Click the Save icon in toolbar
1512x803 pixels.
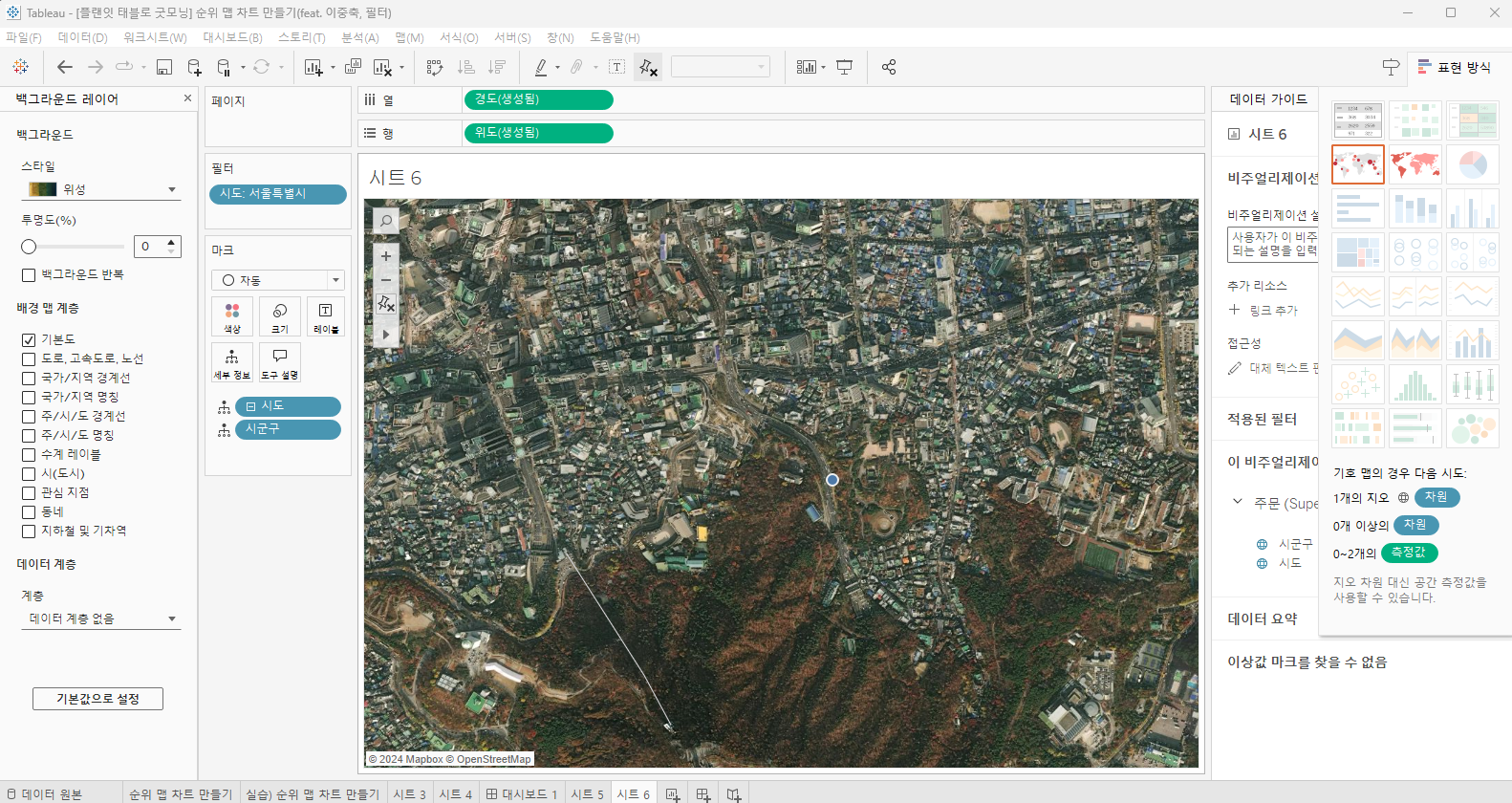[164, 67]
